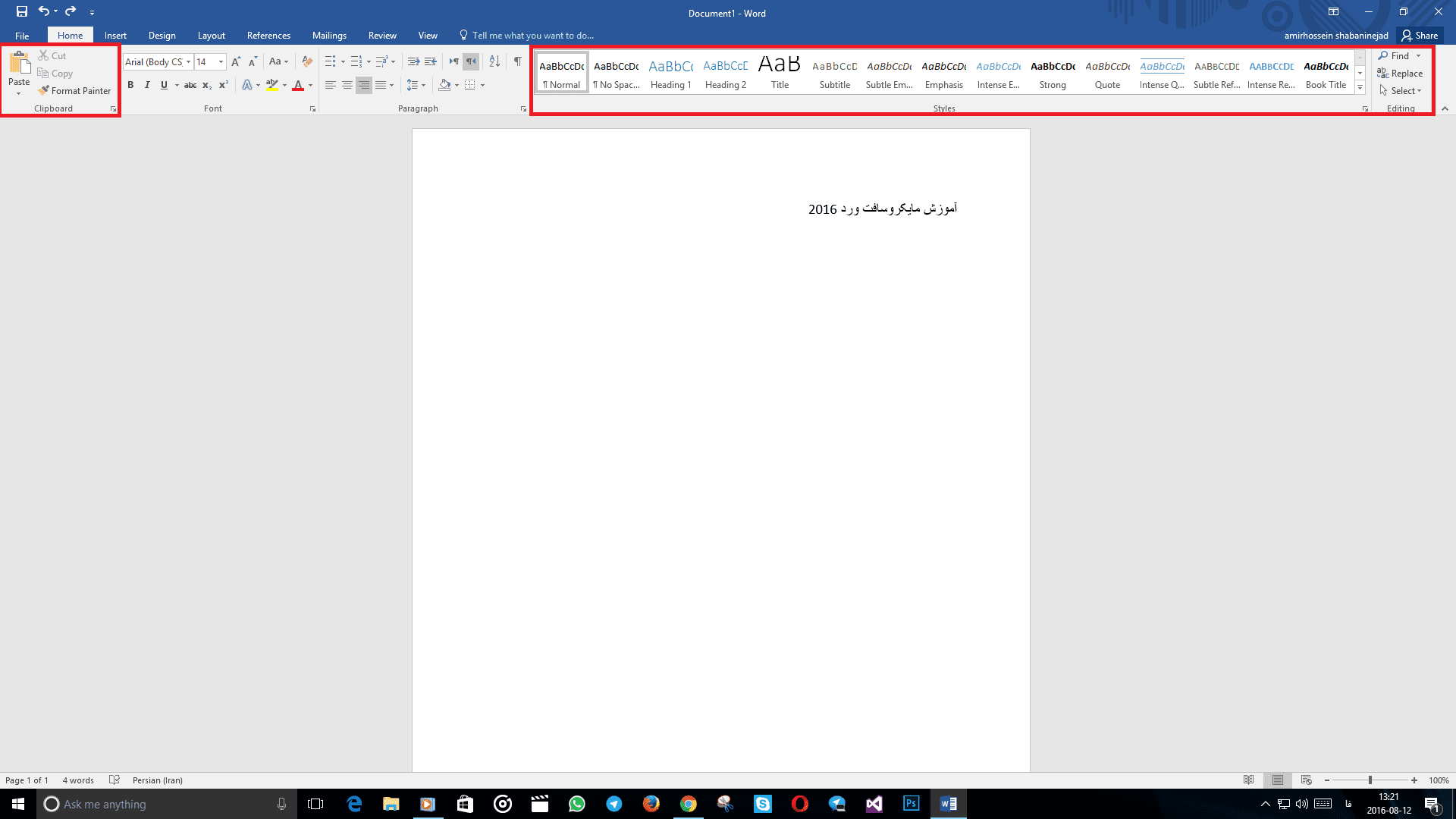Align paragraph text to the left
The height and width of the screenshot is (819, 1456).
pyautogui.click(x=331, y=85)
